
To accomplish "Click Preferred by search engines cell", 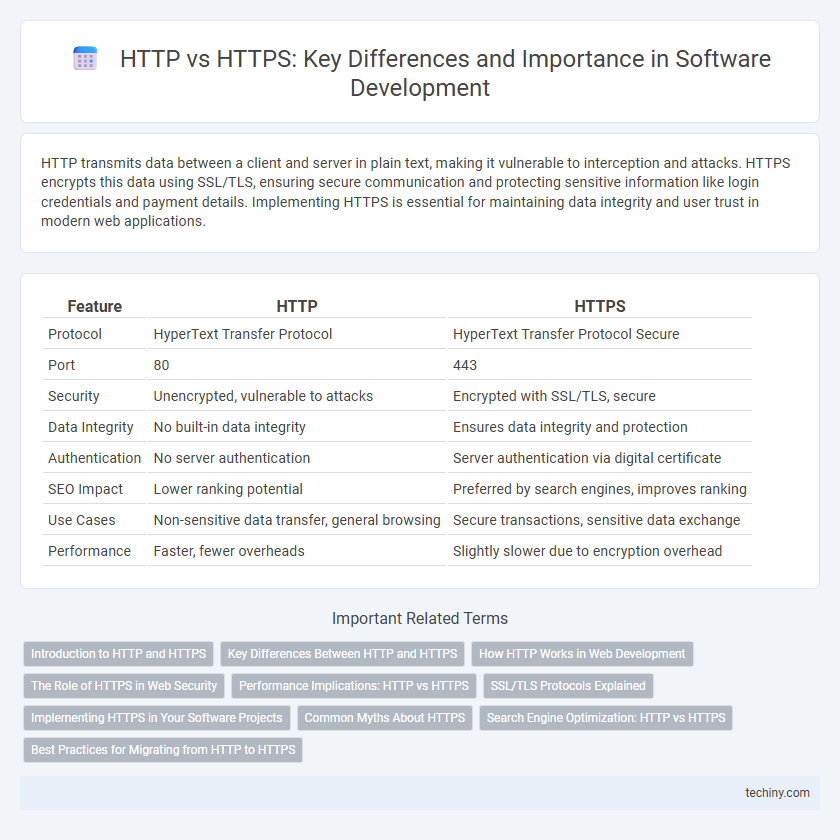I will [600, 490].
